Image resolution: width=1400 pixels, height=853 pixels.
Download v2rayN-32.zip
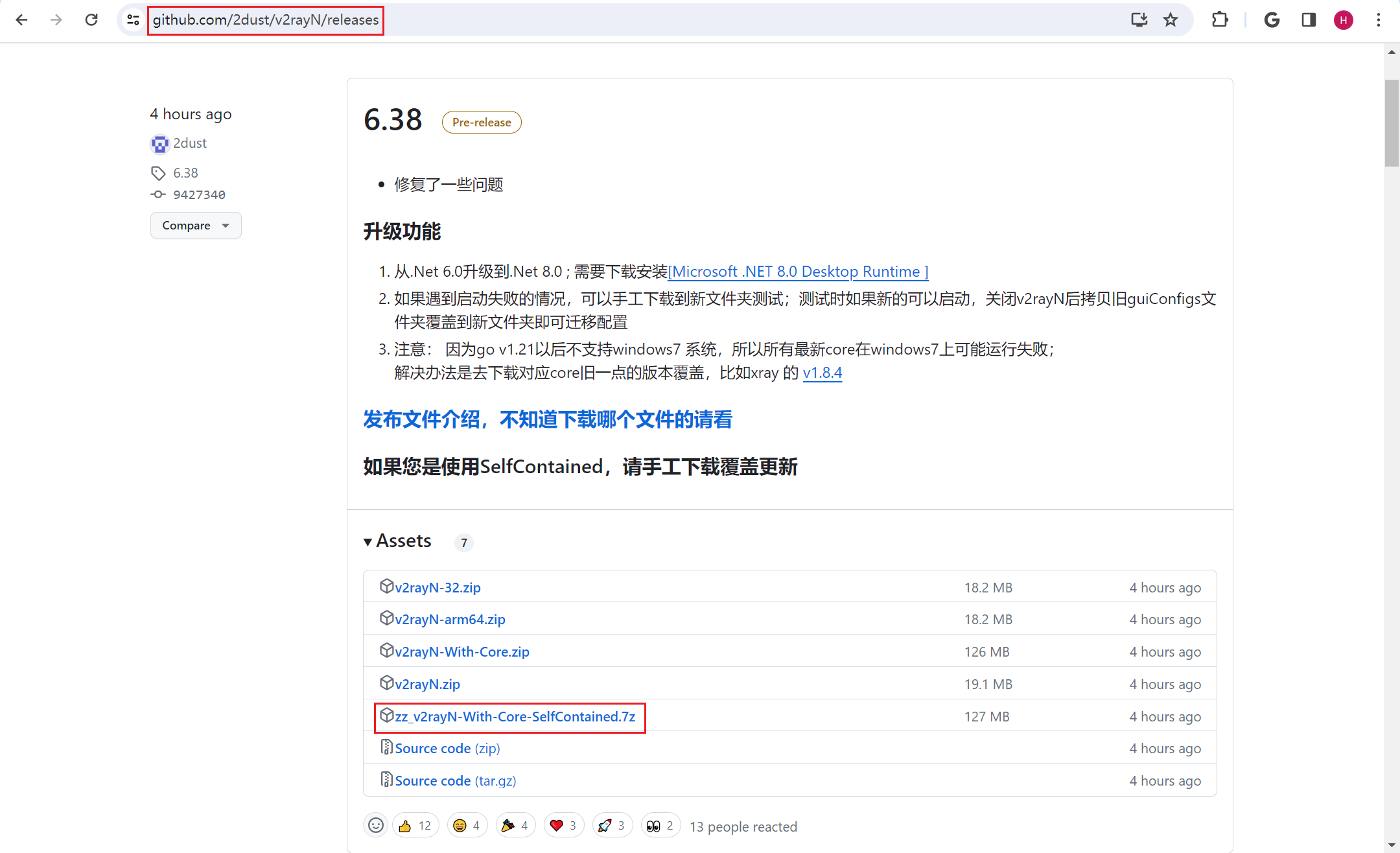pos(437,587)
